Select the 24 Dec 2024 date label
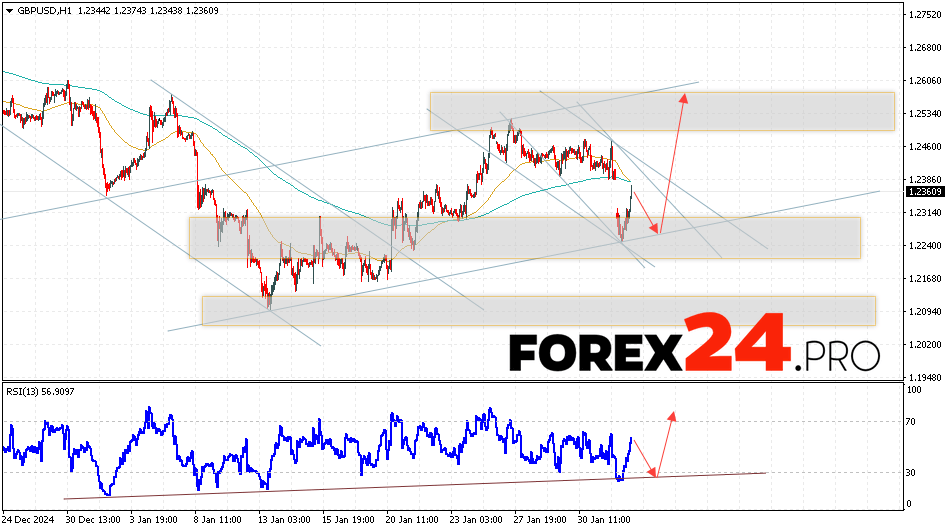Image resolution: width=949 pixels, height=531 pixels. pos(28,520)
